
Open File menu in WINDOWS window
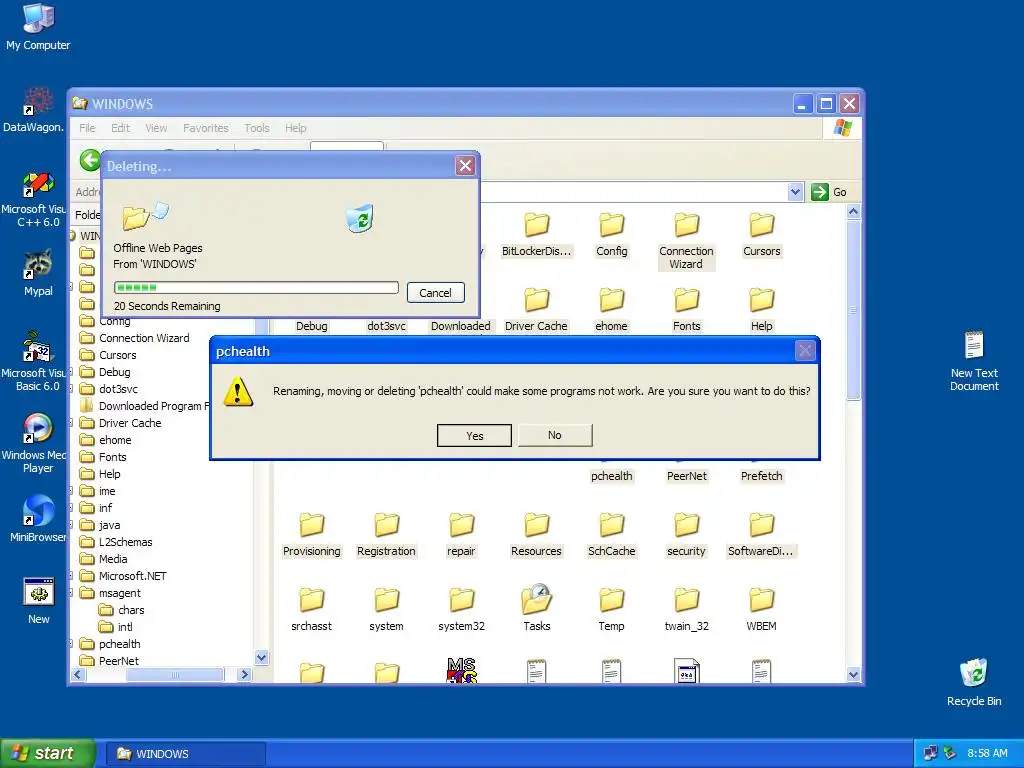pyautogui.click(x=87, y=128)
